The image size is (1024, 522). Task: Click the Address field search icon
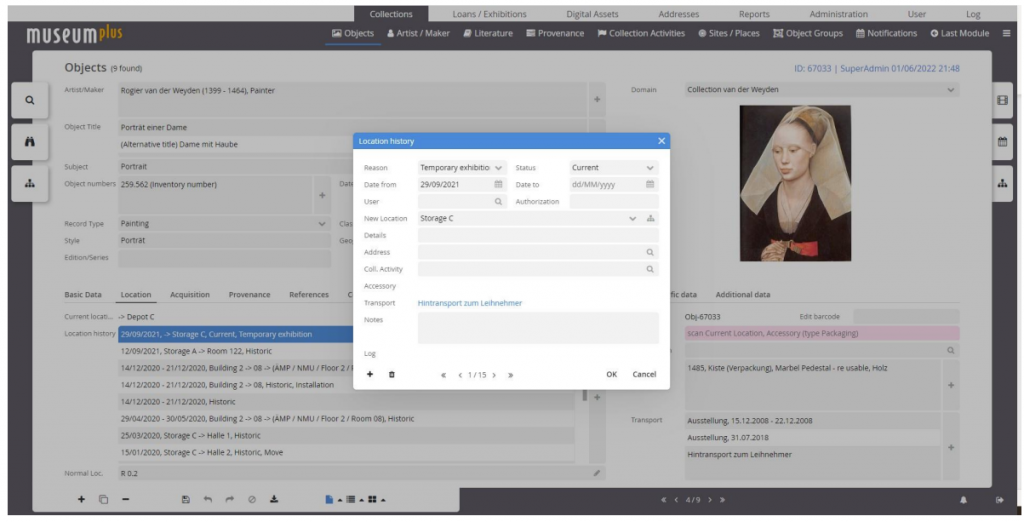[x=650, y=253]
